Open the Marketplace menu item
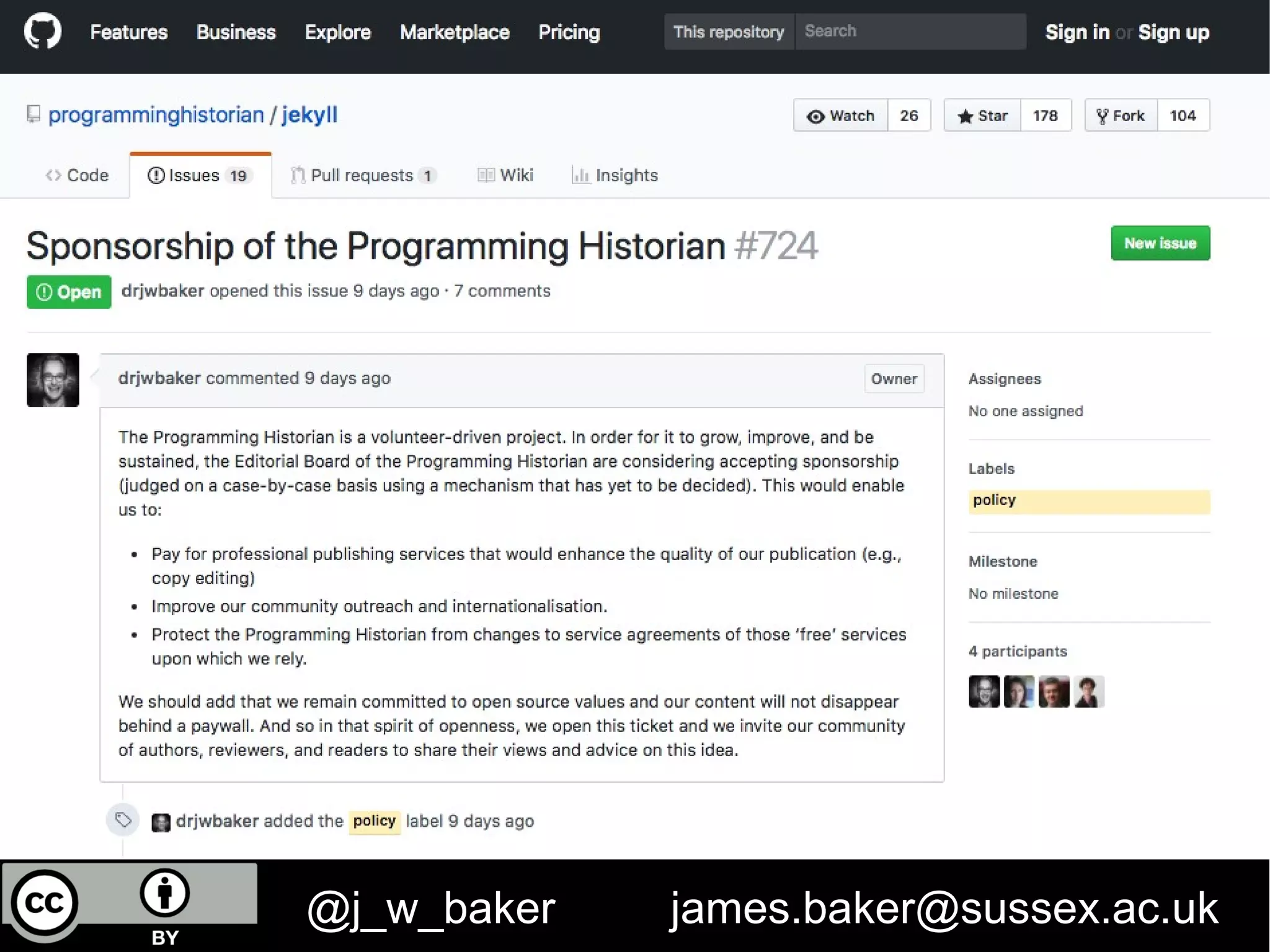 click(455, 32)
